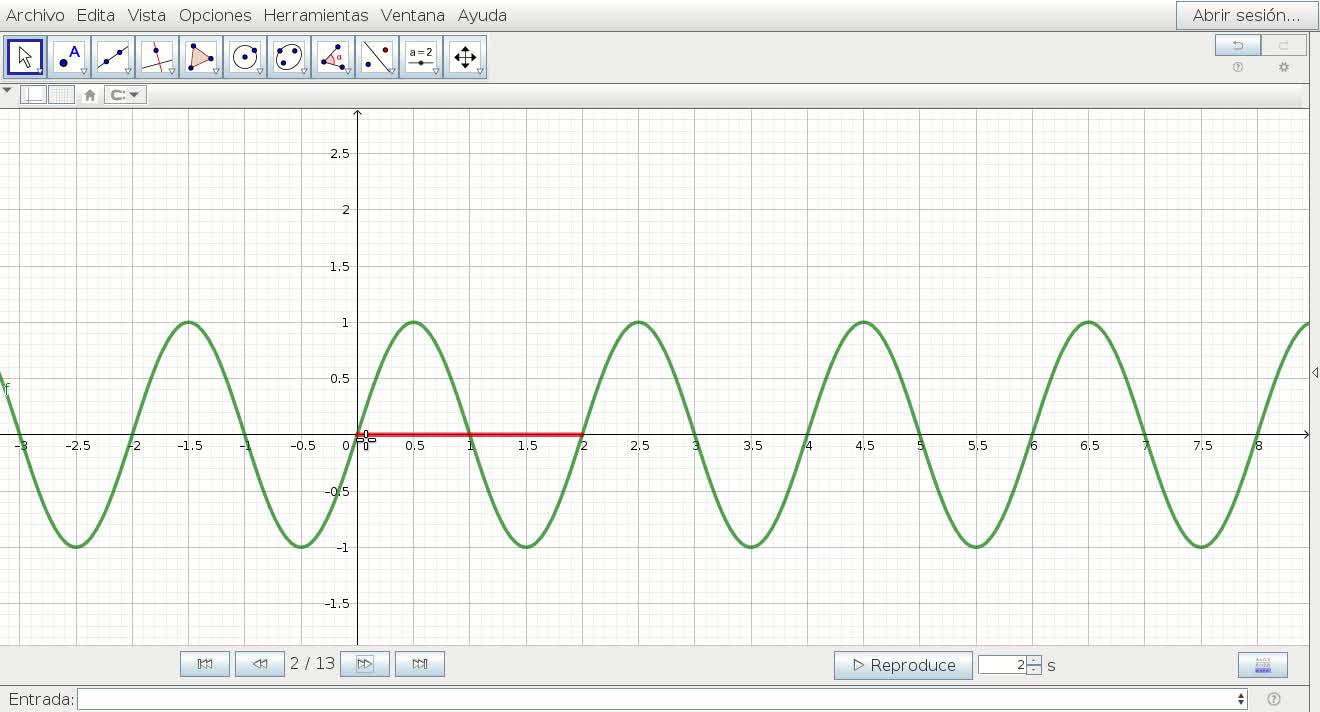Expand the Line tool dropdown arrow
This screenshot has height=712, width=1320.
coord(128,72)
